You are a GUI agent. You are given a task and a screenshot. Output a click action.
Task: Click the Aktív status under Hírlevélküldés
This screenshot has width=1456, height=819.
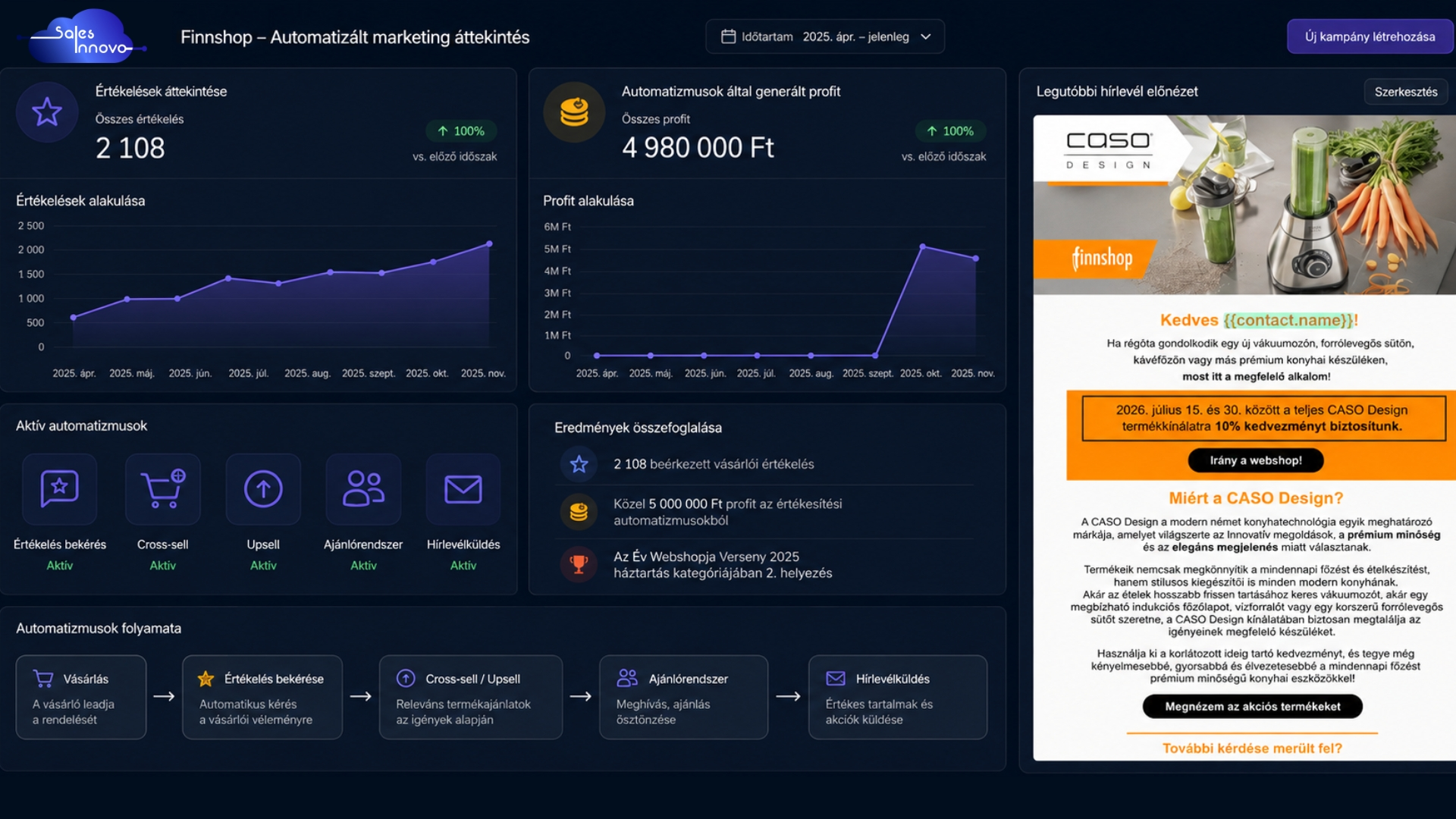(x=463, y=566)
